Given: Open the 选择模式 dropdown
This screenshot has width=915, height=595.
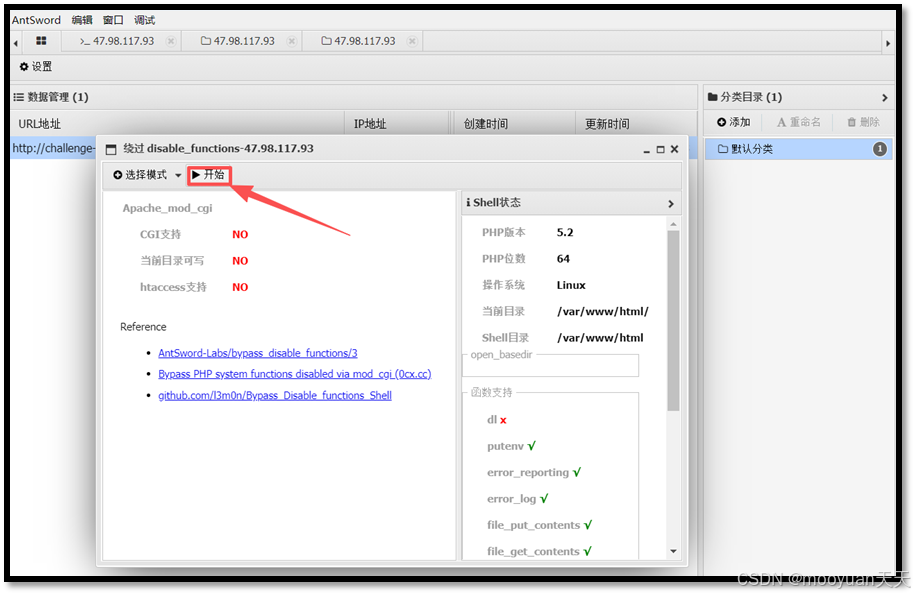Looking at the screenshot, I should 147,175.
